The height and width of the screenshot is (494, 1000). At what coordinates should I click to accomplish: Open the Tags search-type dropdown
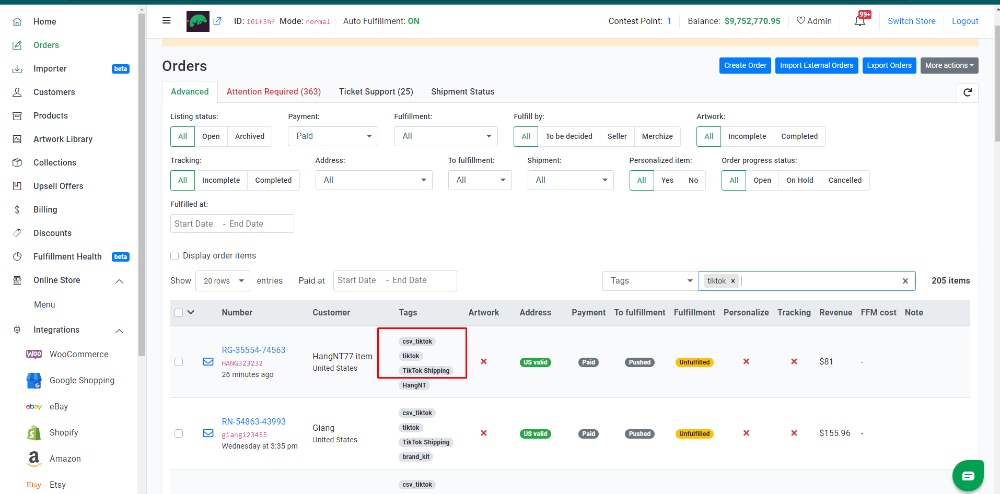tap(650, 281)
